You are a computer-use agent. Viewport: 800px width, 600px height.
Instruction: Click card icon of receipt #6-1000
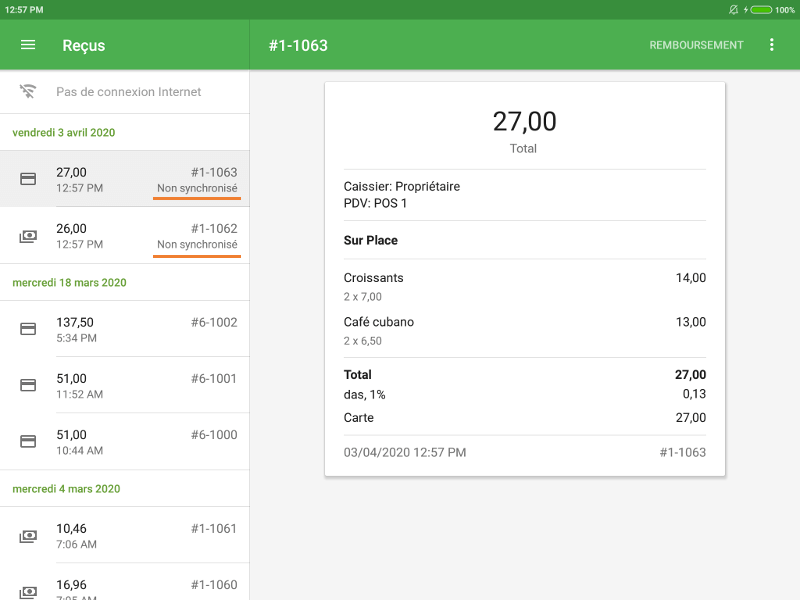pyautogui.click(x=28, y=442)
